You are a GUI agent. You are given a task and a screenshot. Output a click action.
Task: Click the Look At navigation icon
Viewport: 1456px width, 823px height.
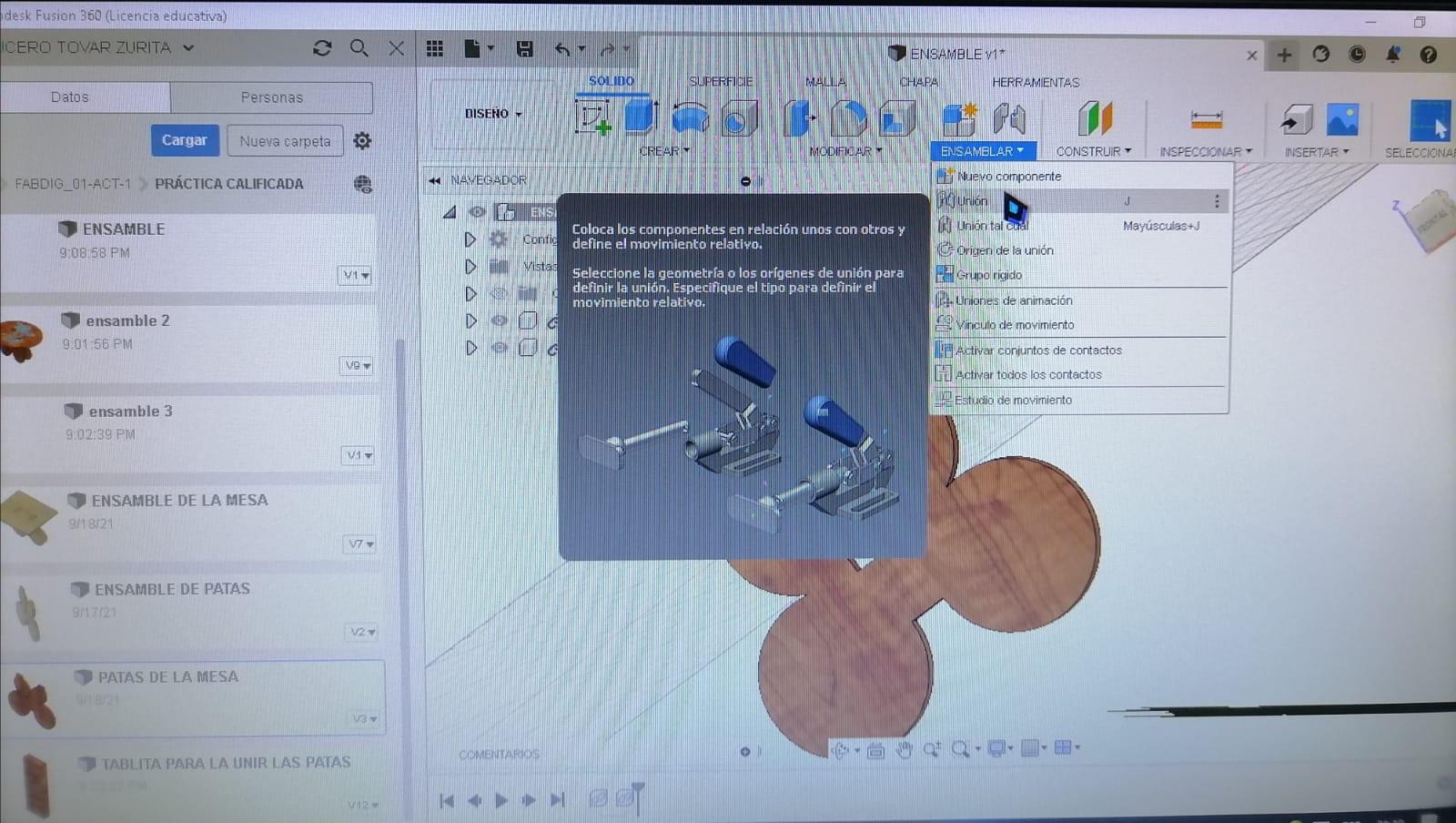click(875, 750)
